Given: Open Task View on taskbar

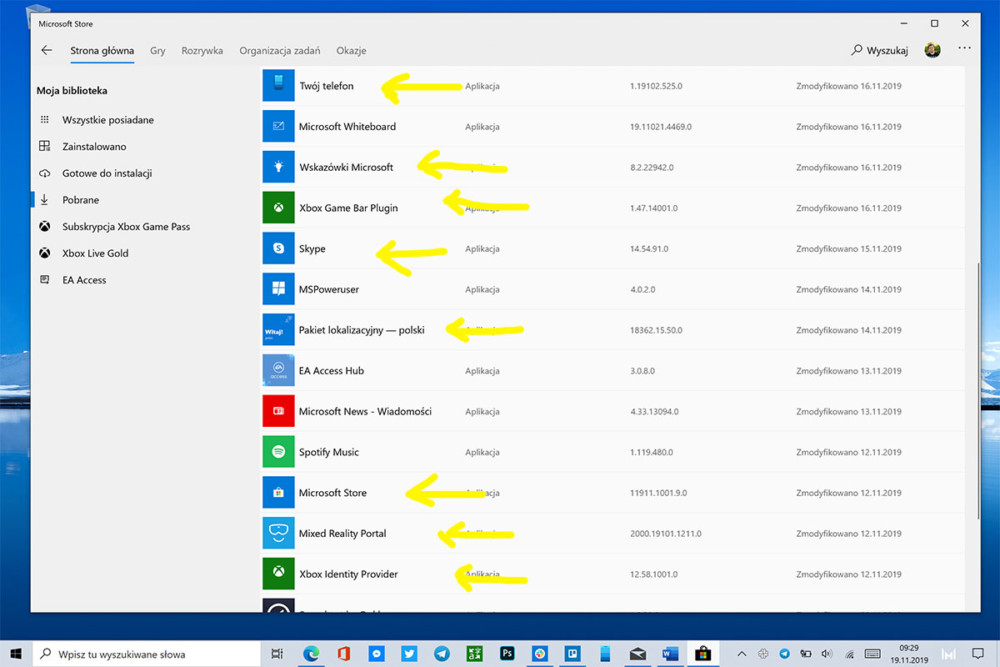Looking at the screenshot, I should (x=277, y=654).
